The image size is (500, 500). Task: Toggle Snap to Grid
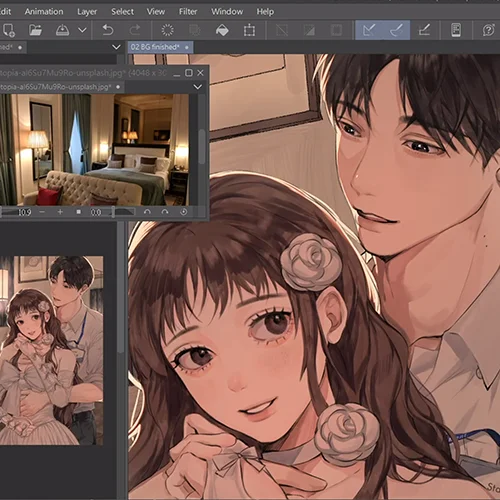424,30
